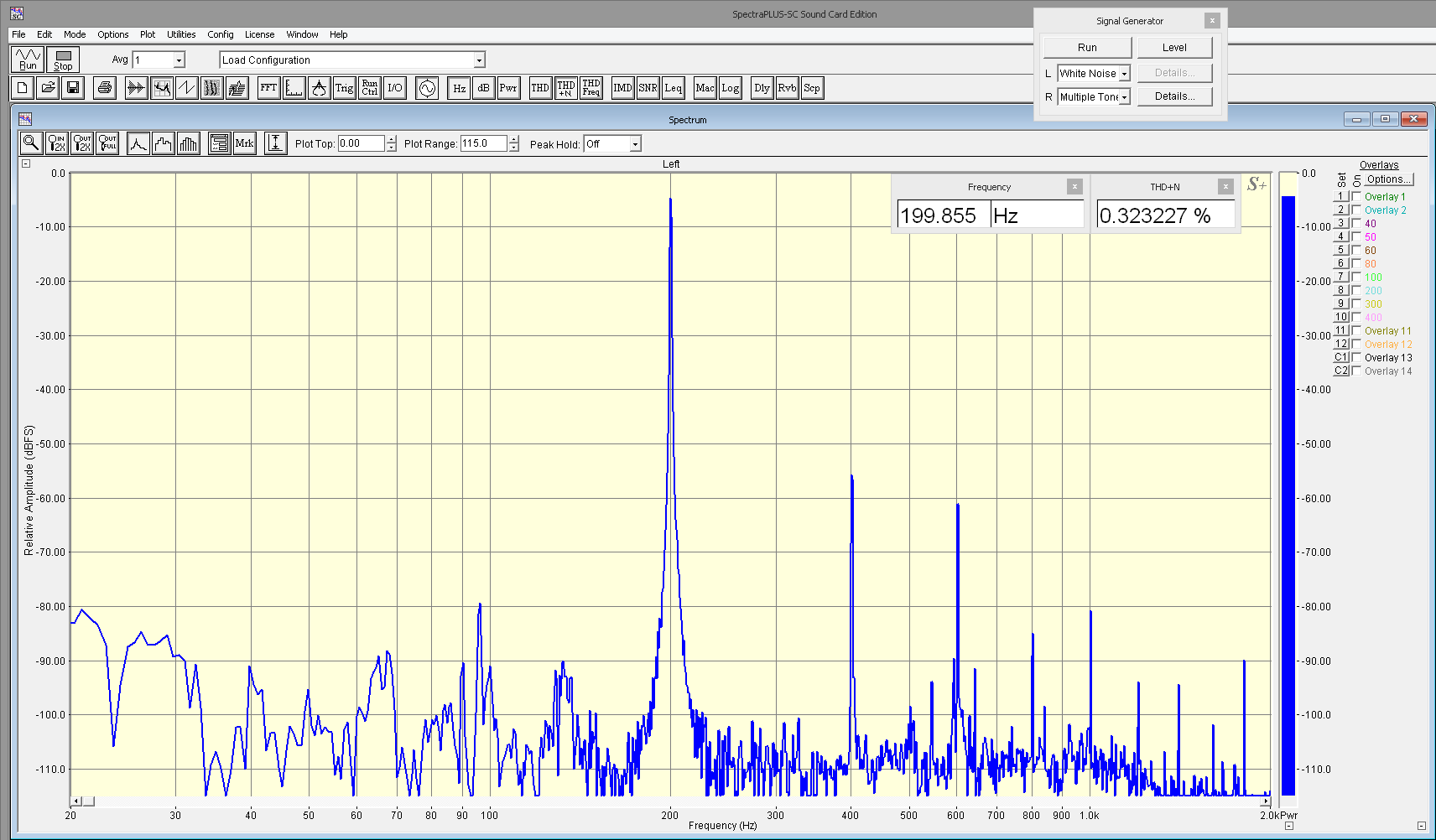Screen dimensions: 1436x840
Task: Save with the floppy disk icon
Action: coord(73,87)
